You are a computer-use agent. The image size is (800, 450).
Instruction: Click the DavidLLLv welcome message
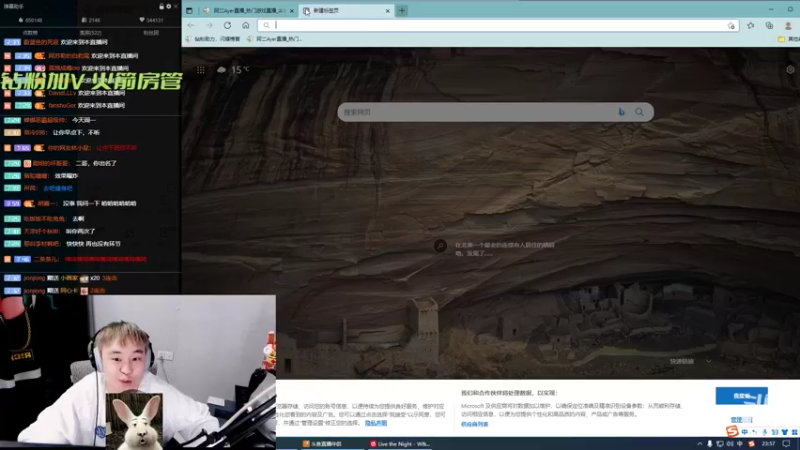click(65, 93)
